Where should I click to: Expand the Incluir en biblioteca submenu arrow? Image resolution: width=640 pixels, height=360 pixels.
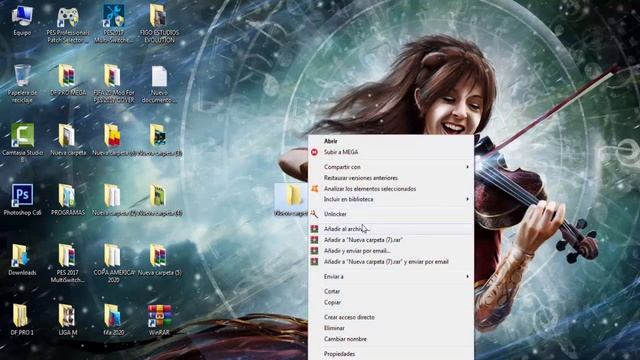(x=467, y=199)
